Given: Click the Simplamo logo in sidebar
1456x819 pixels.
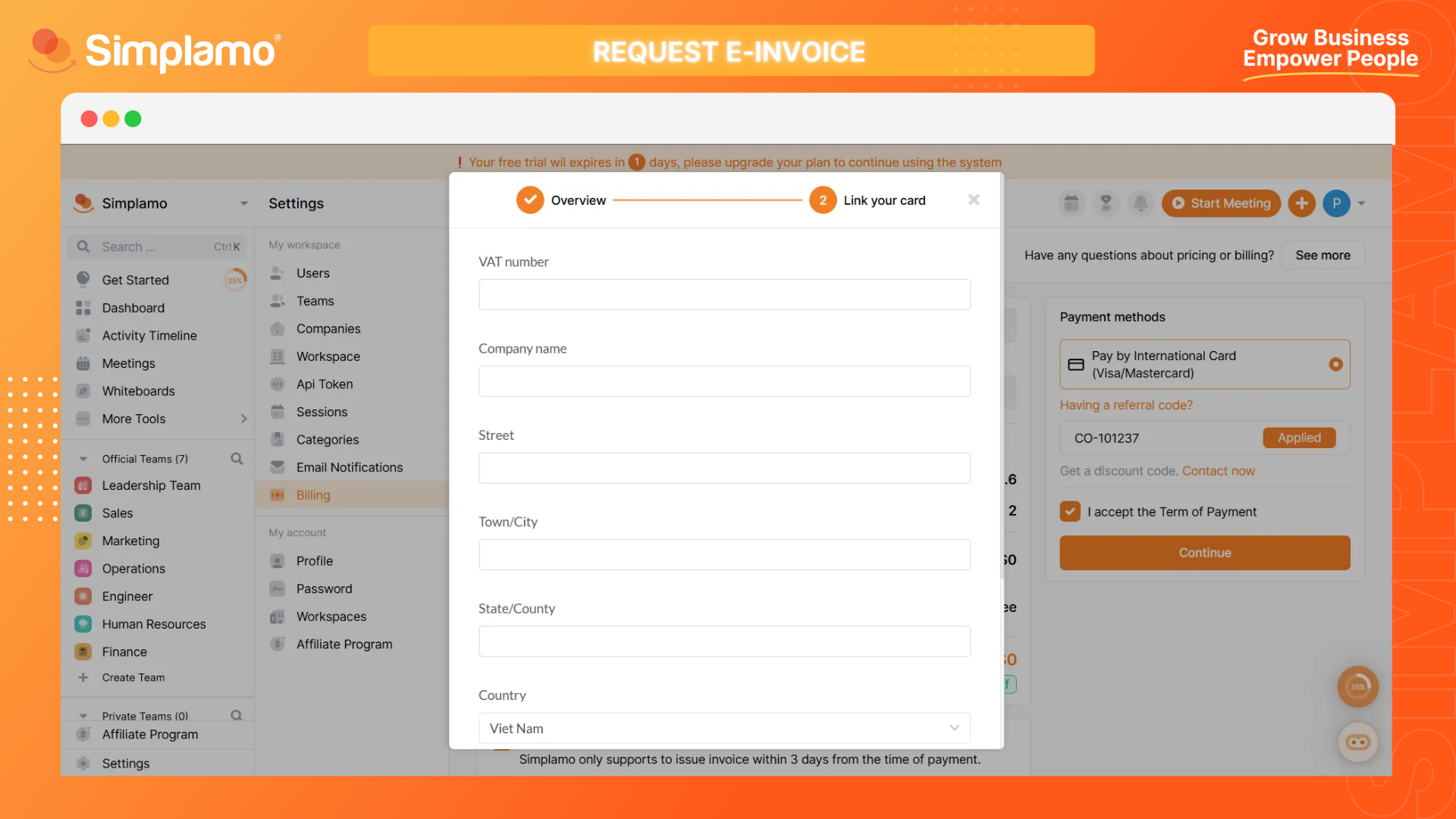Looking at the screenshot, I should click(83, 202).
